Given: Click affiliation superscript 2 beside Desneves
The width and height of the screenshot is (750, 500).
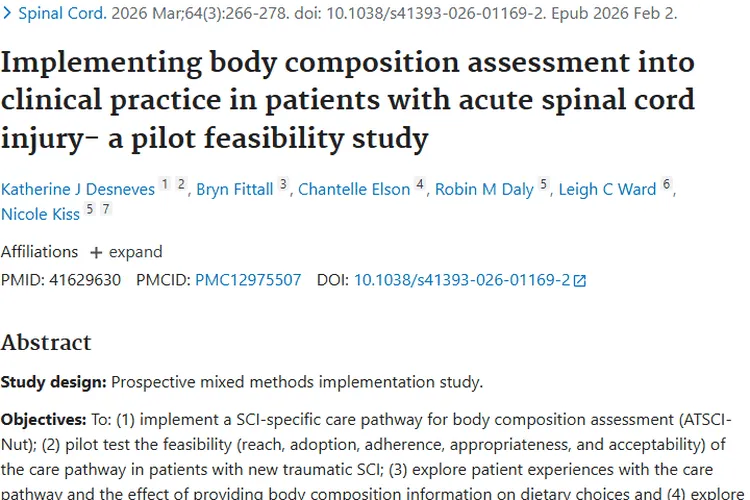Looking at the screenshot, I should click(x=181, y=185).
